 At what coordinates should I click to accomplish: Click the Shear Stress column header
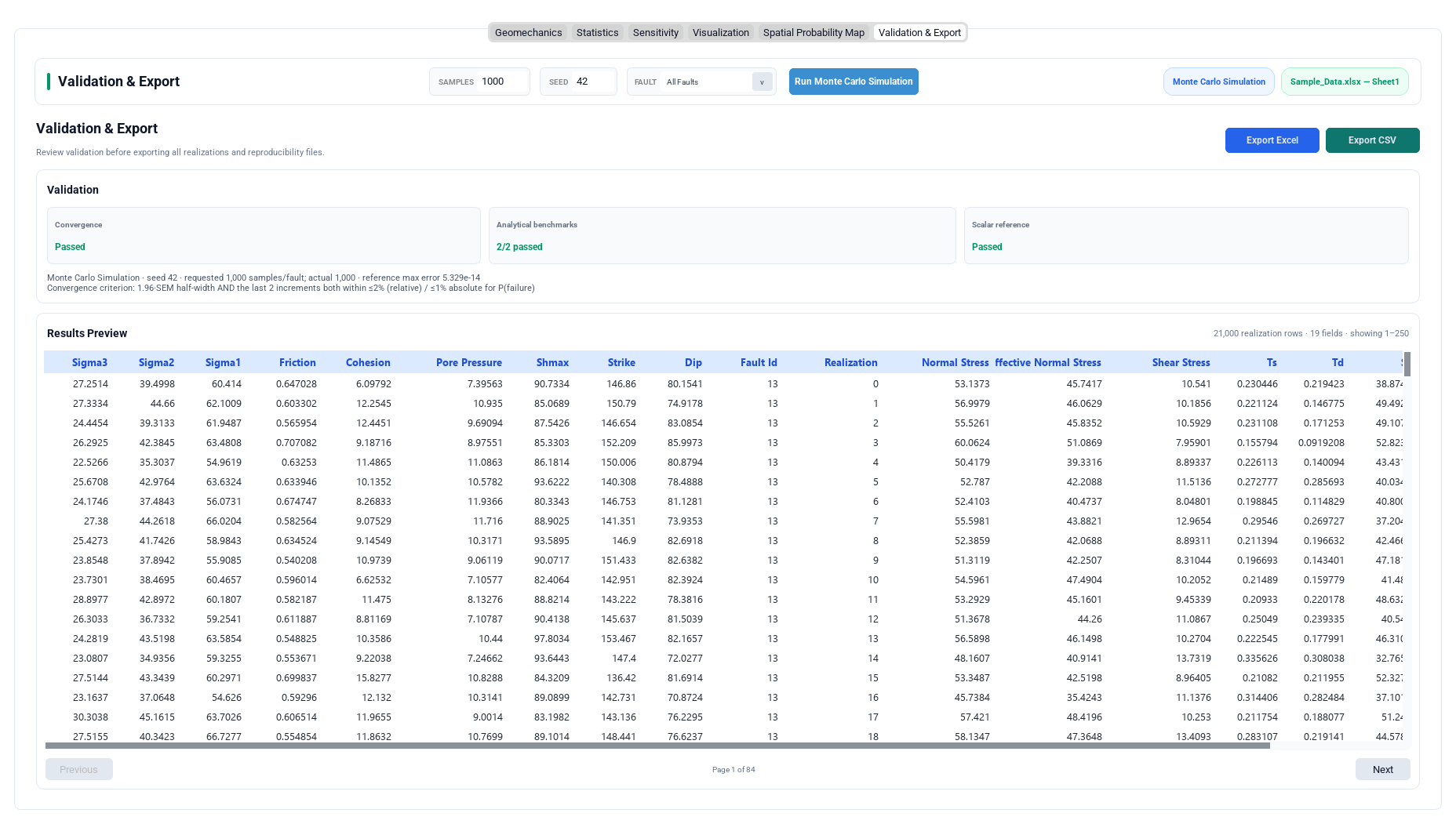[x=1181, y=362]
